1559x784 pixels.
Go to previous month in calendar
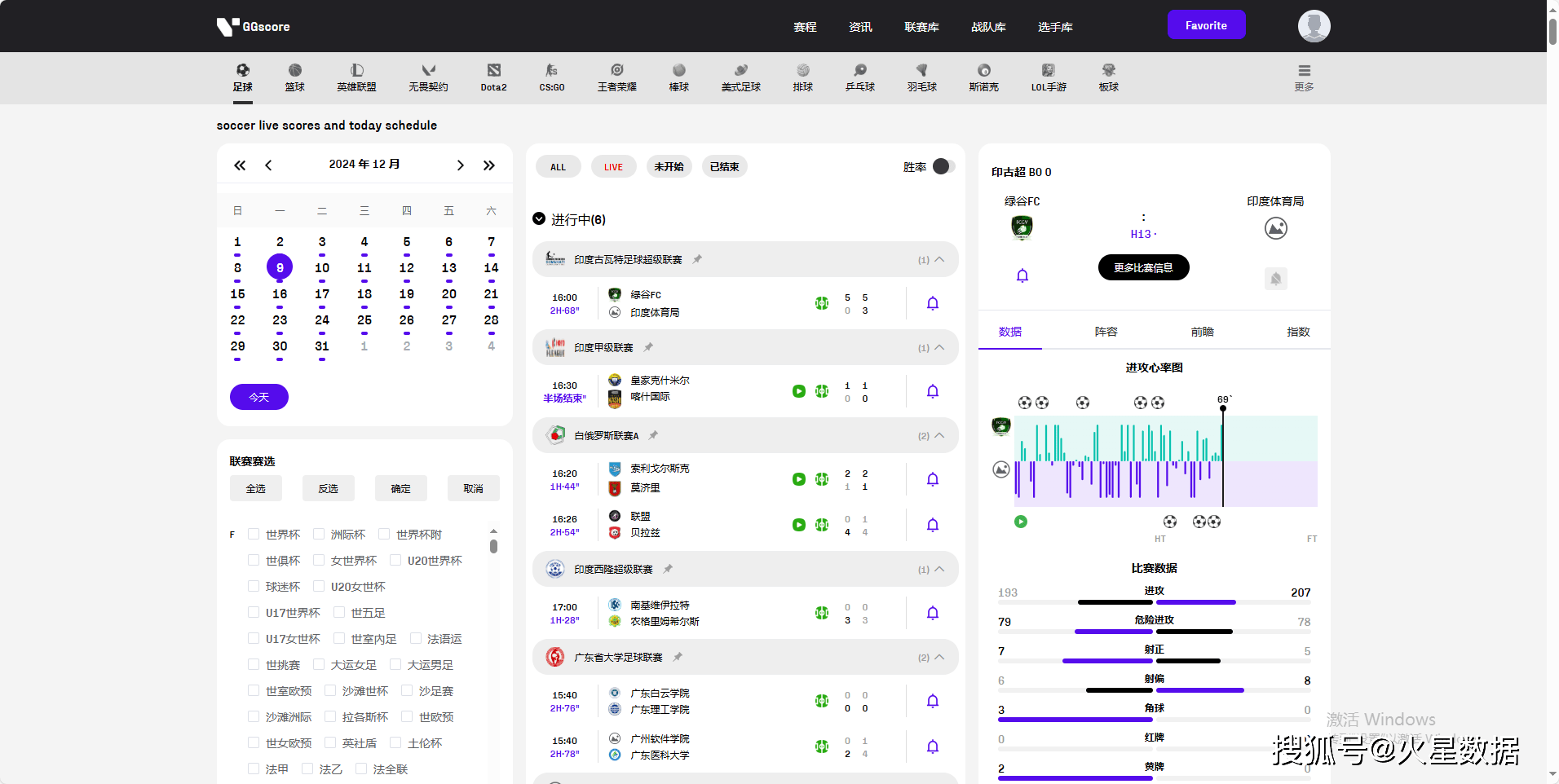[268, 165]
